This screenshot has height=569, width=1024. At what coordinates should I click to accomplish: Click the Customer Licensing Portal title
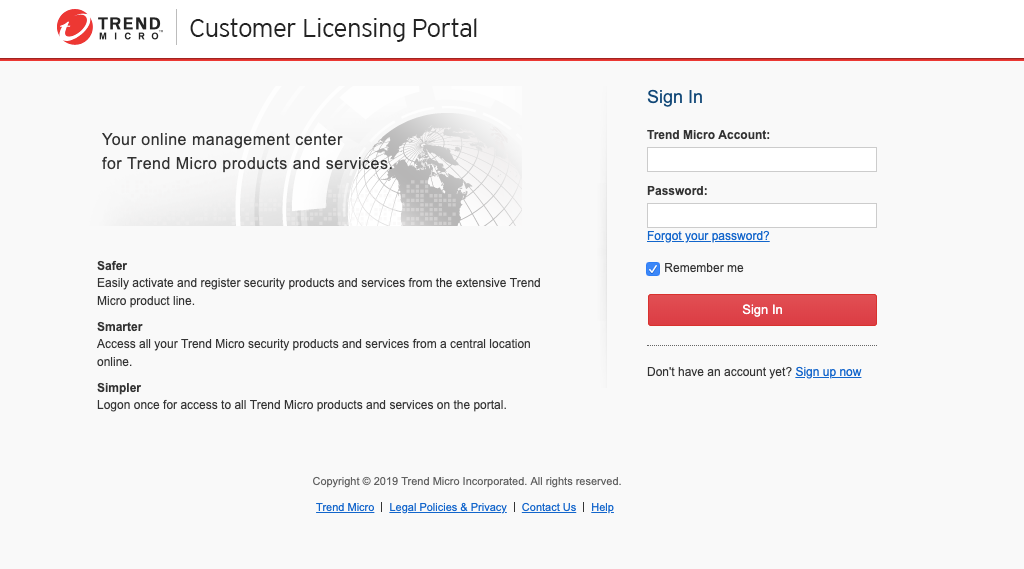click(333, 28)
